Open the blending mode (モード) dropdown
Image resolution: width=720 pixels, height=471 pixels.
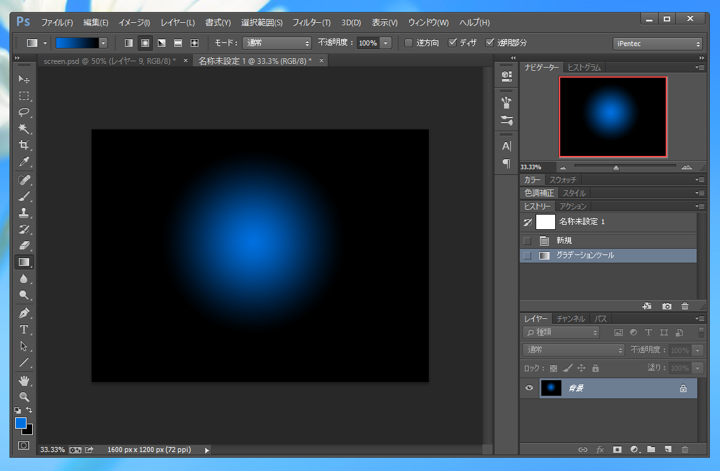pyautogui.click(x=277, y=43)
